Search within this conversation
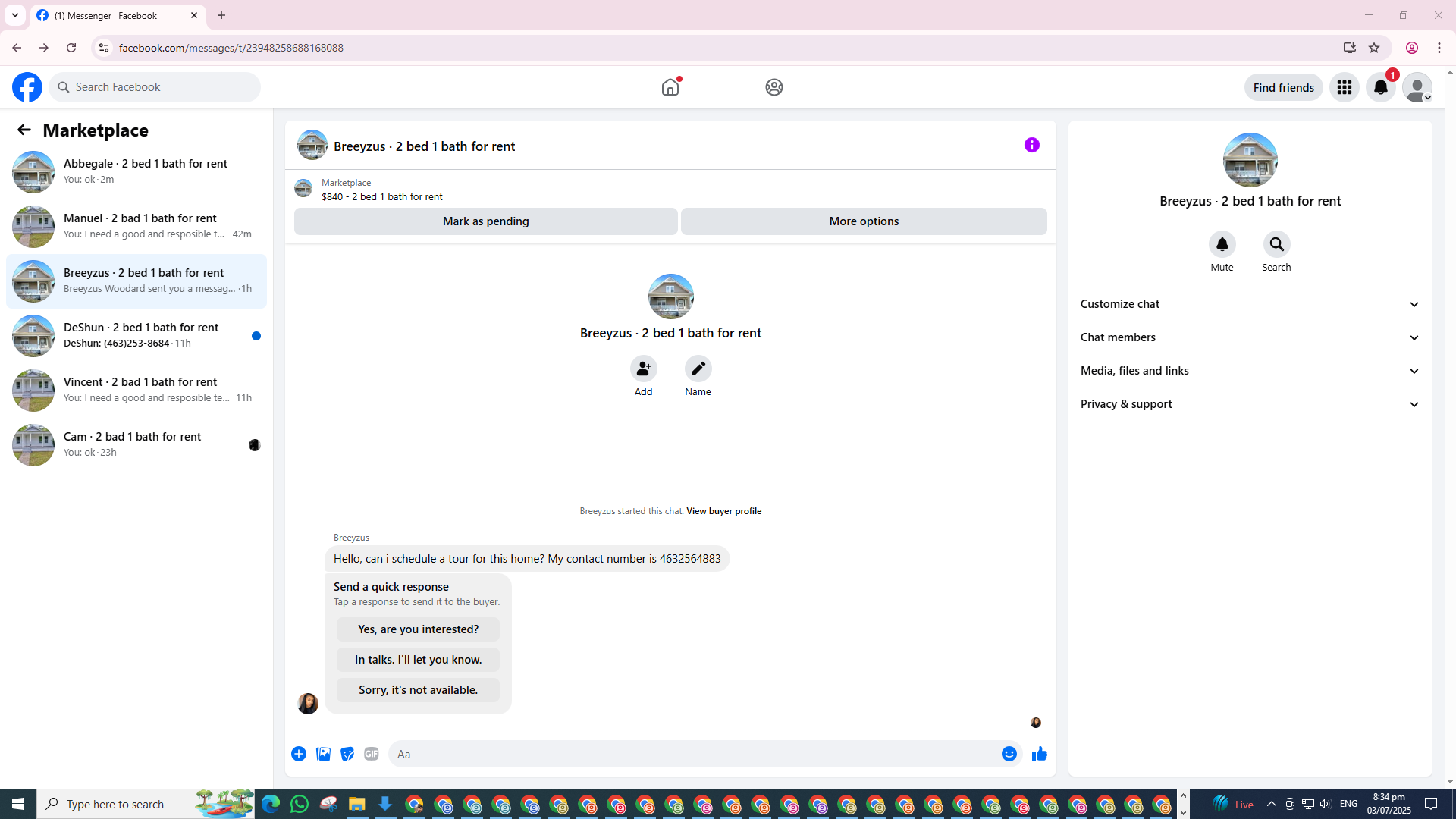 [x=1276, y=244]
